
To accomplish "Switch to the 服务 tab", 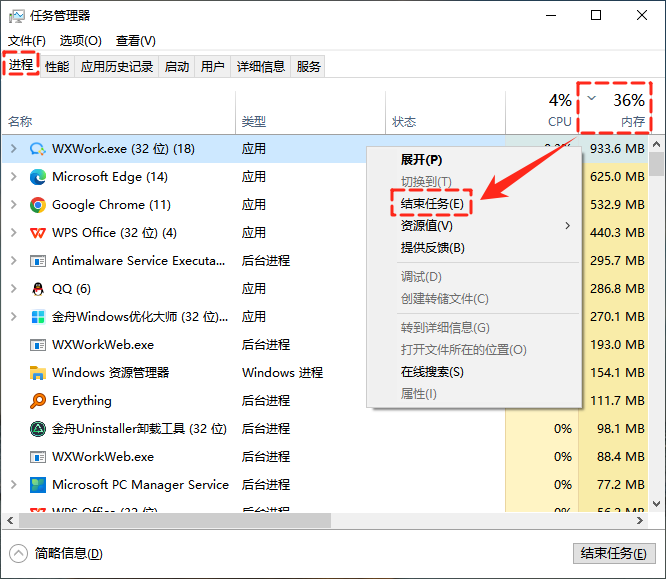I will click(x=308, y=67).
